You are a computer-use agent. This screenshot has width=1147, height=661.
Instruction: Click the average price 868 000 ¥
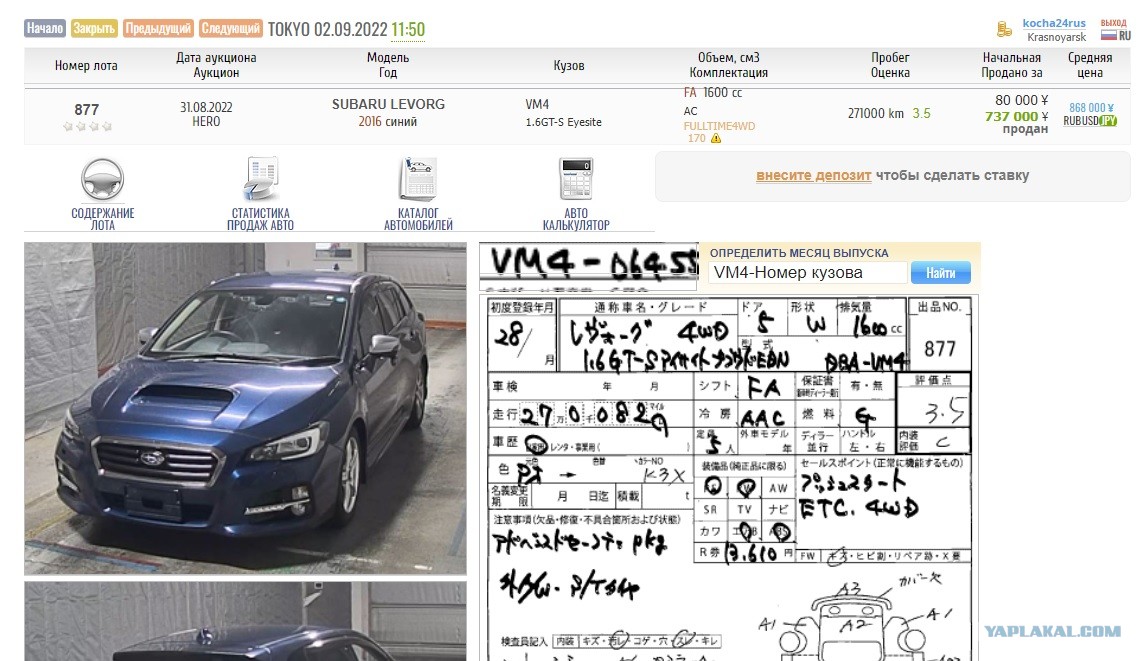(1091, 107)
